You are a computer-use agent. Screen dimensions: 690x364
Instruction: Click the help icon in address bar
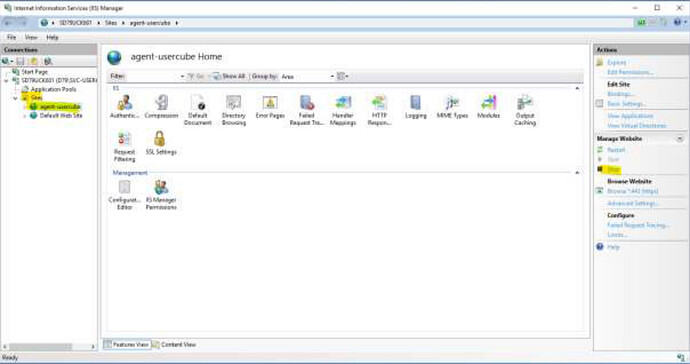(x=678, y=22)
